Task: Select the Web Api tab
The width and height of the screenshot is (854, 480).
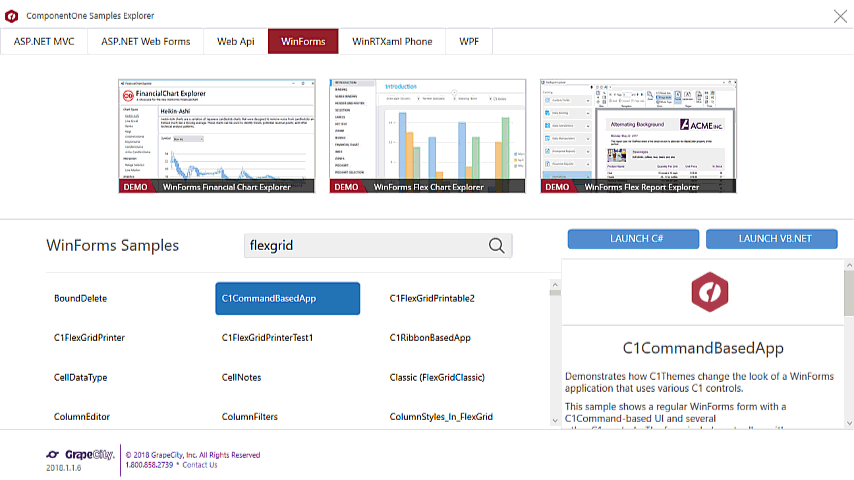Action: point(236,41)
